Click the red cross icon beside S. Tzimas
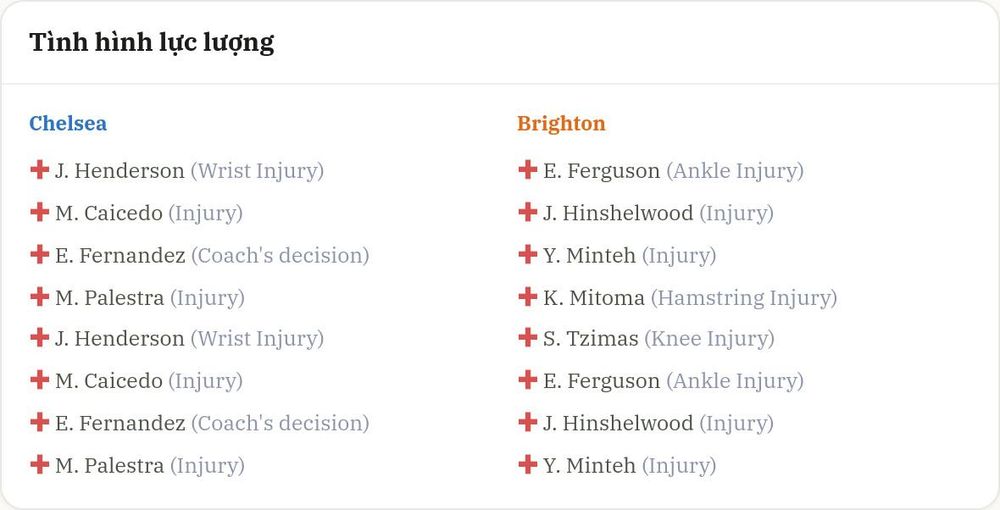This screenshot has width=1000, height=510. click(527, 337)
